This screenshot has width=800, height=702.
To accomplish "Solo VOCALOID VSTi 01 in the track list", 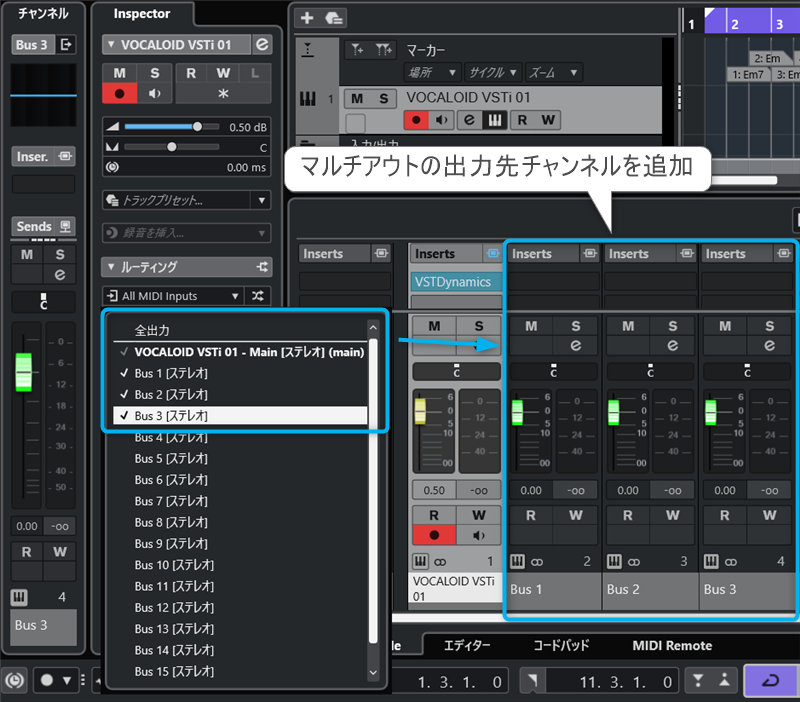I will [384, 98].
